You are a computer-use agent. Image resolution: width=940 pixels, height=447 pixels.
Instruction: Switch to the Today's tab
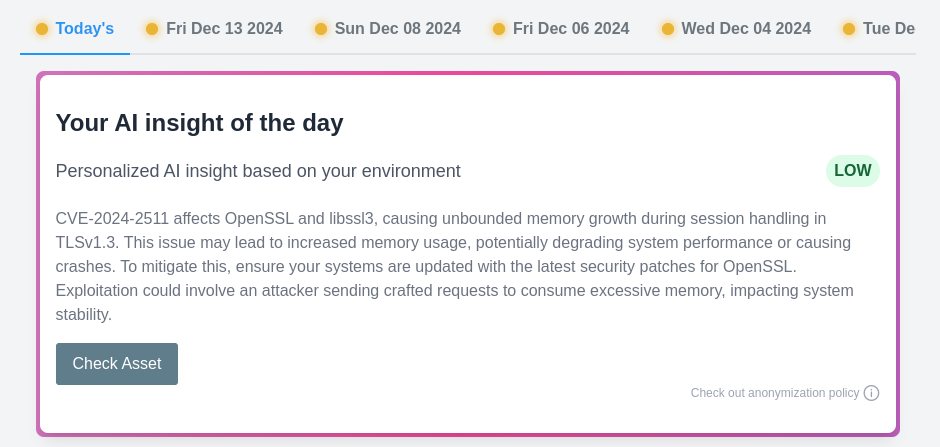pyautogui.click(x=84, y=29)
